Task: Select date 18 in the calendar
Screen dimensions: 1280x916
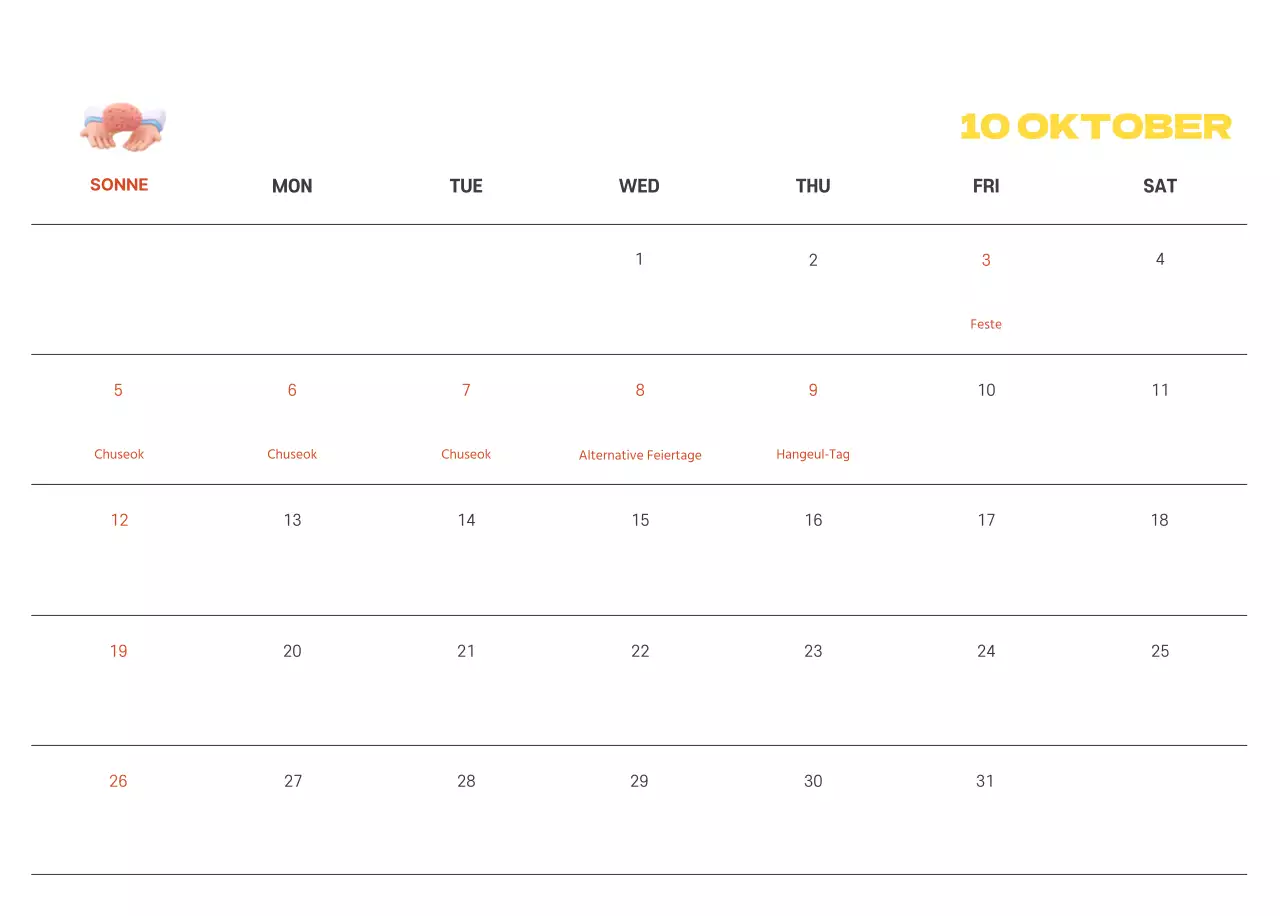Action: click(1160, 520)
